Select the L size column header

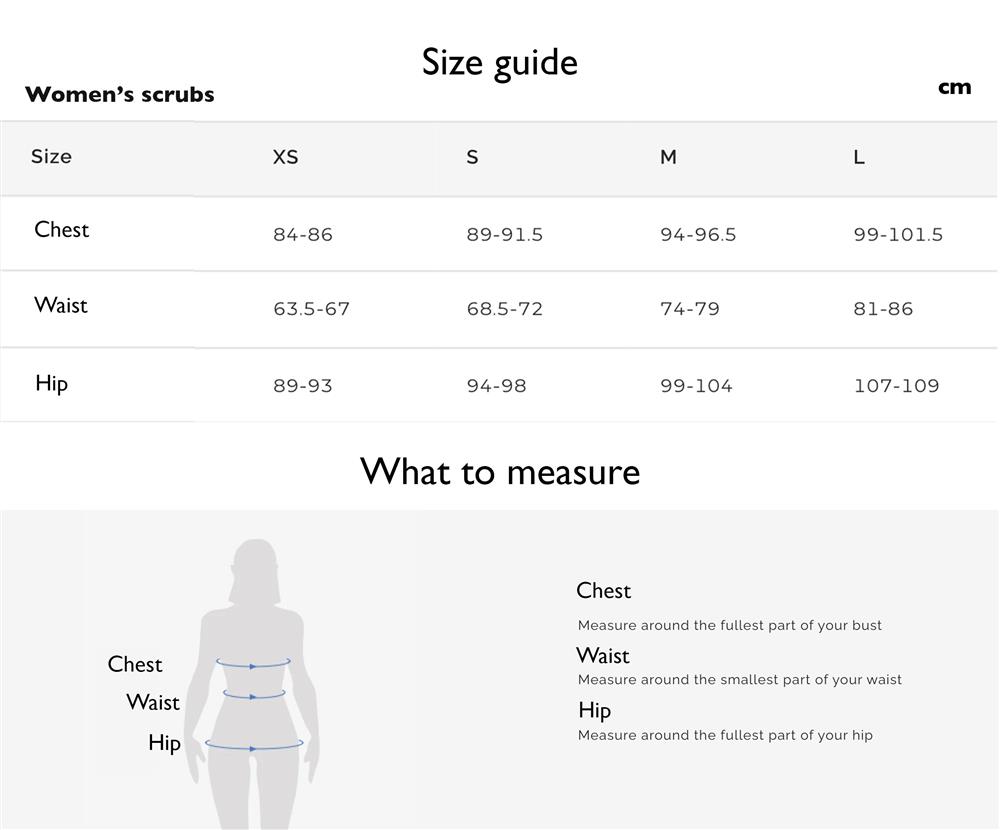point(859,157)
